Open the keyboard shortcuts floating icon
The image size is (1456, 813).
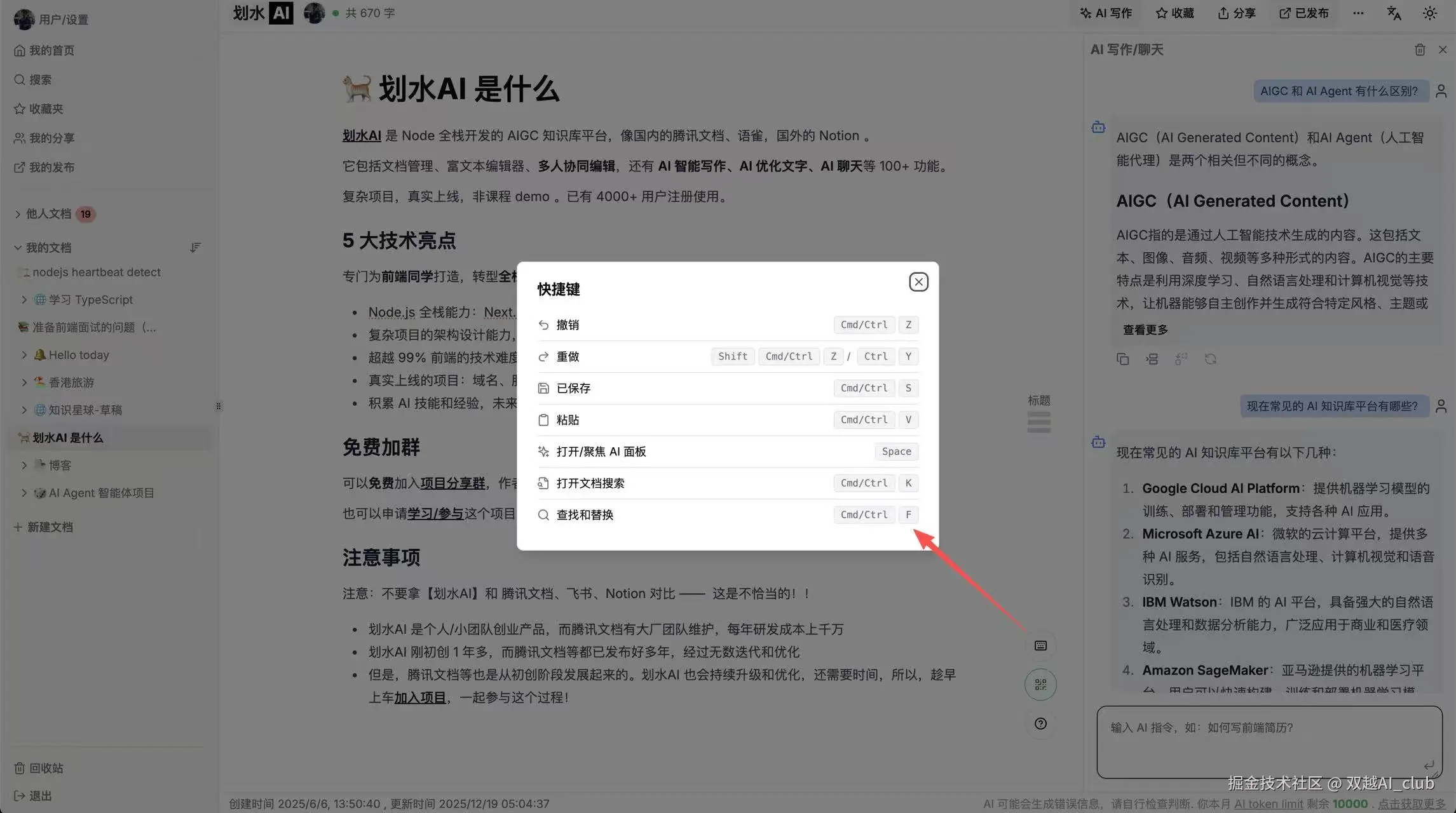point(1040,645)
